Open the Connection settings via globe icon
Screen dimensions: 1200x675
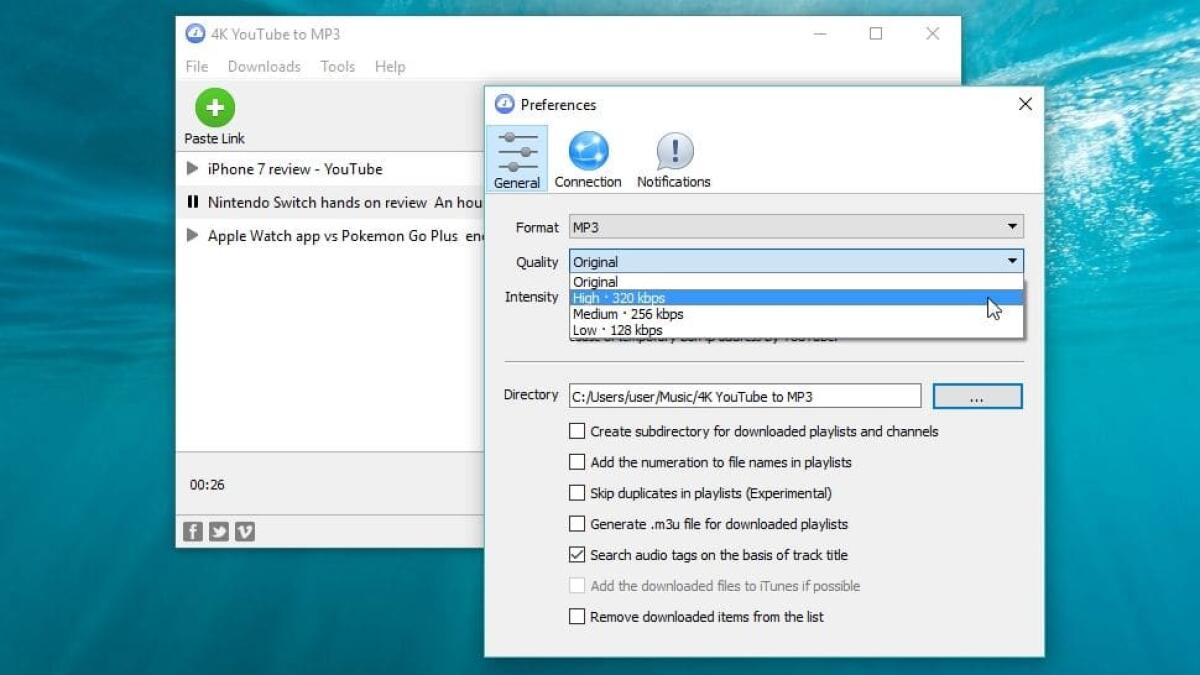(x=588, y=152)
